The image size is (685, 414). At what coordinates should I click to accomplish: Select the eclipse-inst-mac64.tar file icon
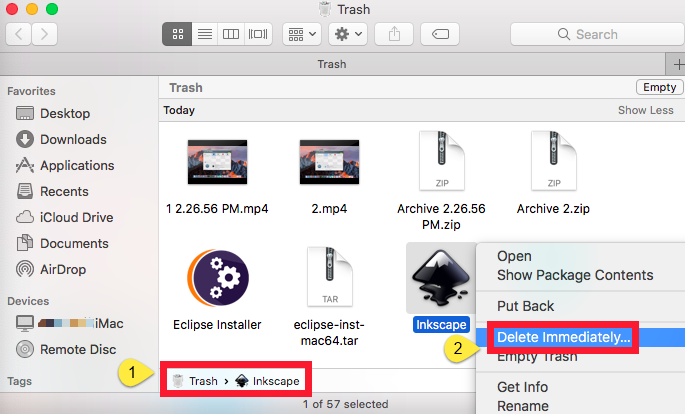(329, 277)
